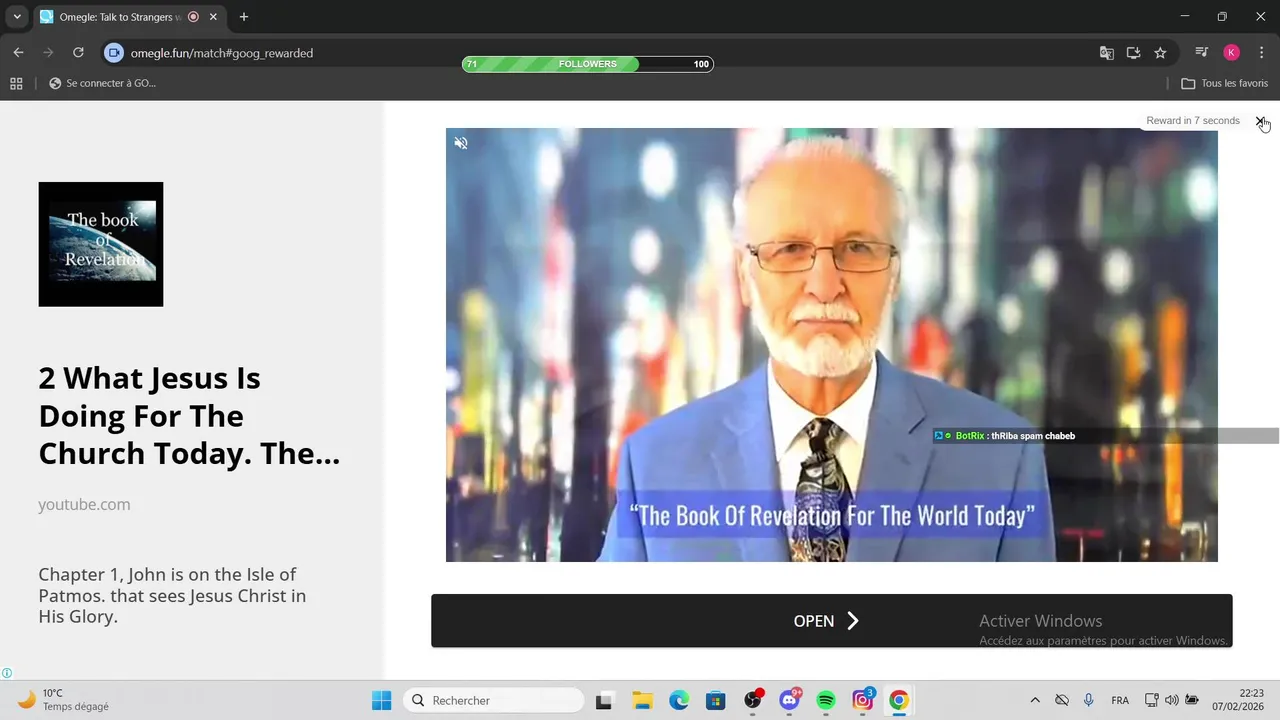The image size is (1280, 720).
Task: Open the youtube.com link in the ad
Action: click(84, 504)
